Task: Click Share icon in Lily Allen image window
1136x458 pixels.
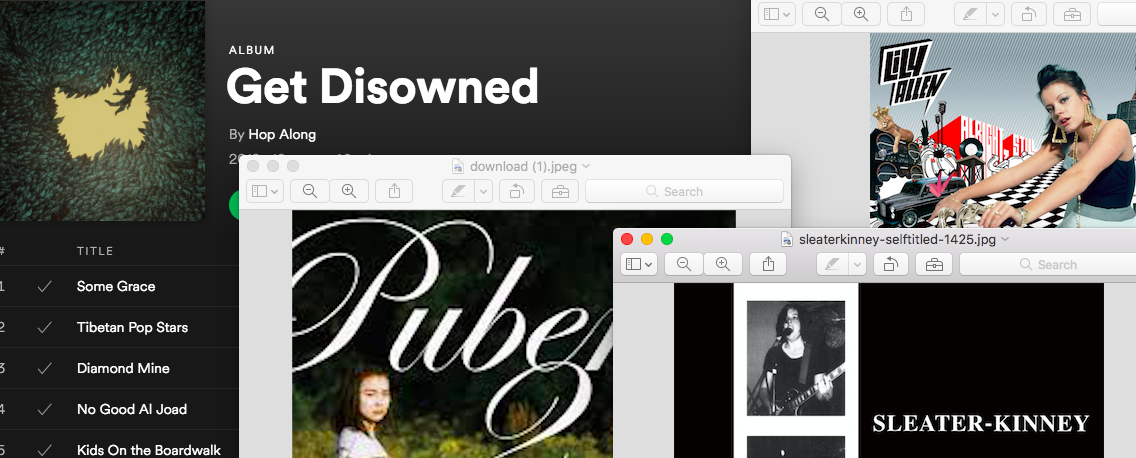Action: tap(906, 14)
